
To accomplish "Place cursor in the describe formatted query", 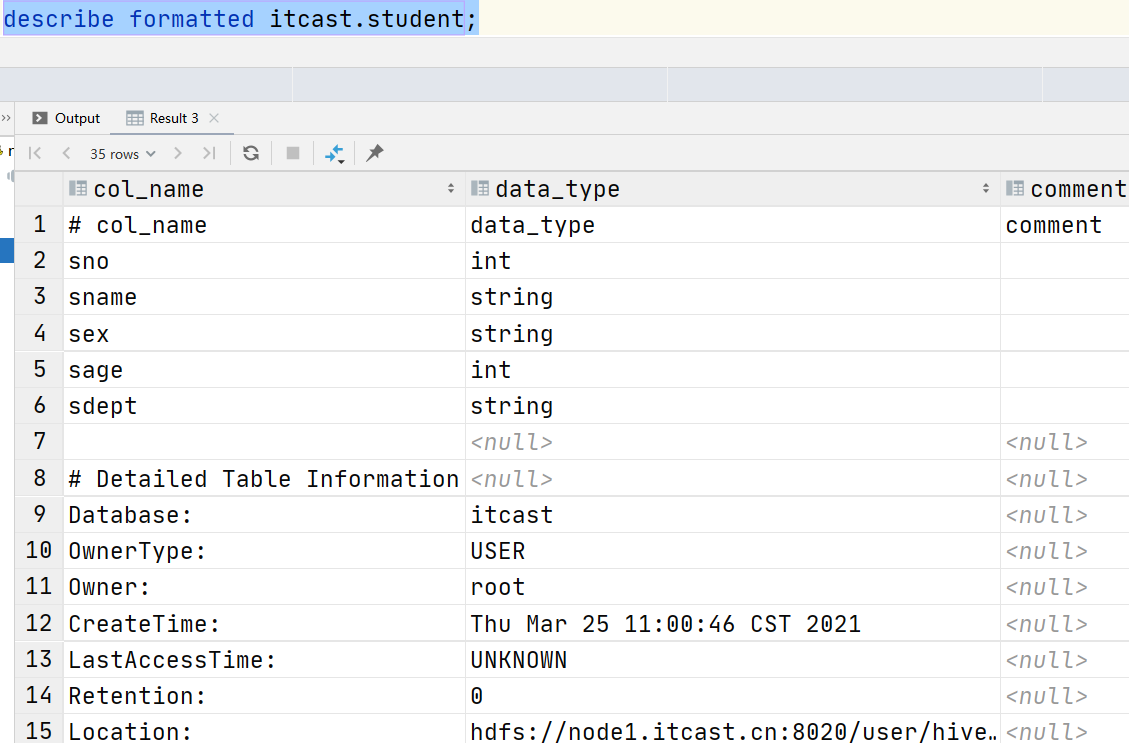I will point(240,19).
